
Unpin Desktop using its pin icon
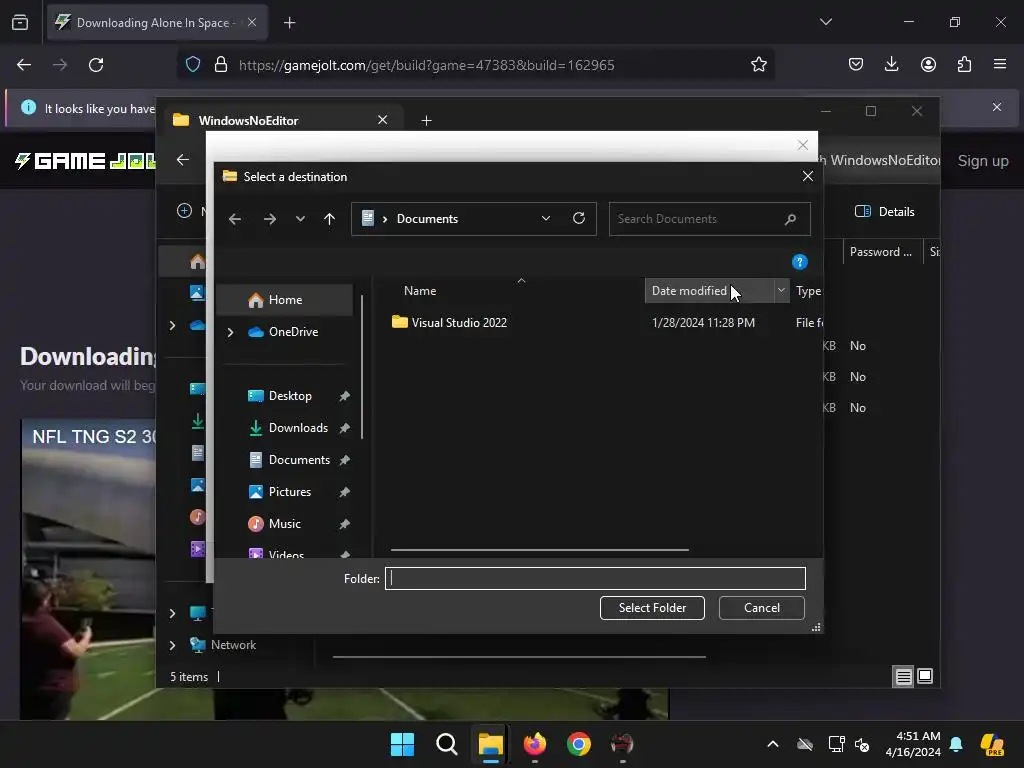345,396
